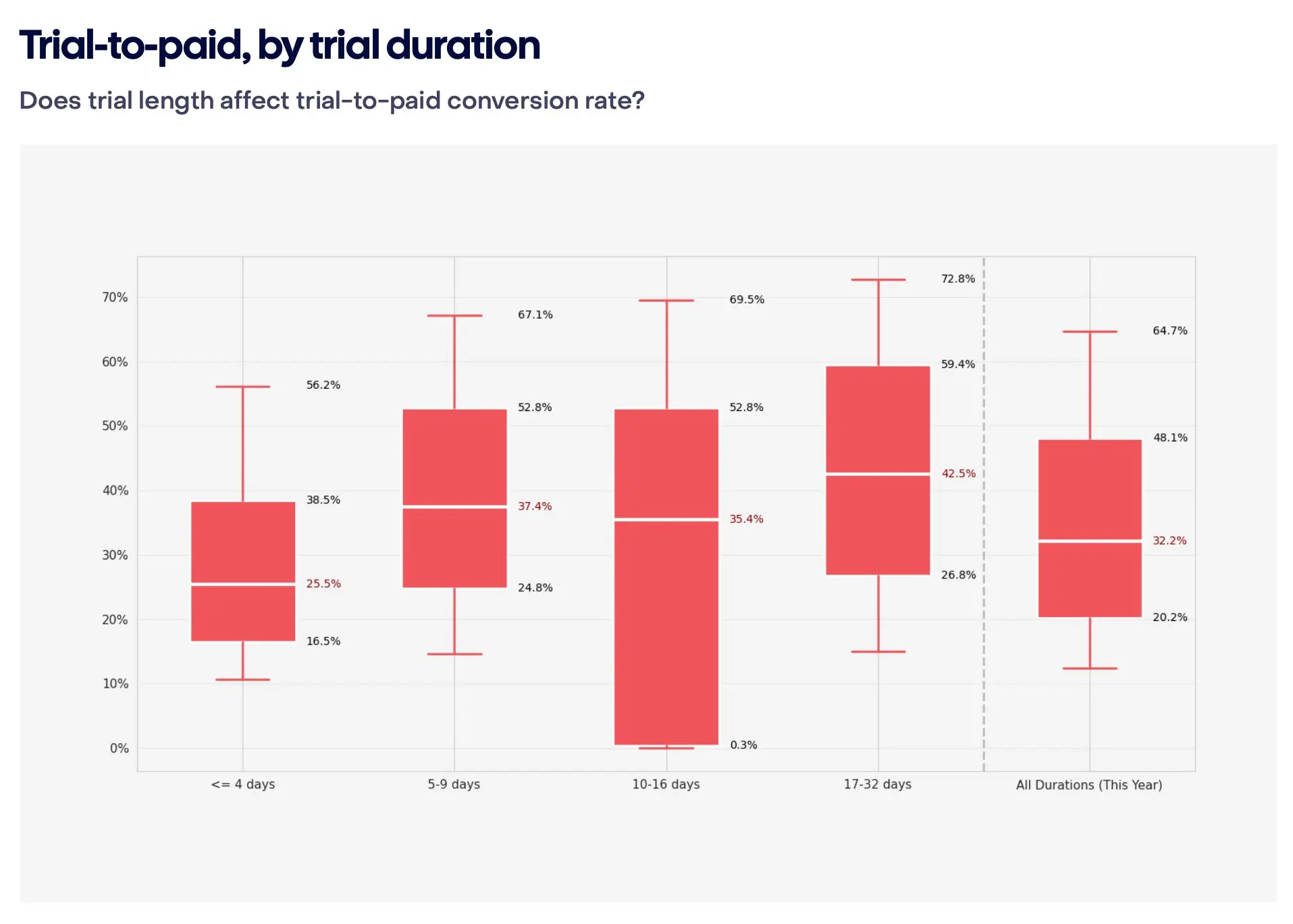Click the "17-32 days" axis label

click(877, 784)
